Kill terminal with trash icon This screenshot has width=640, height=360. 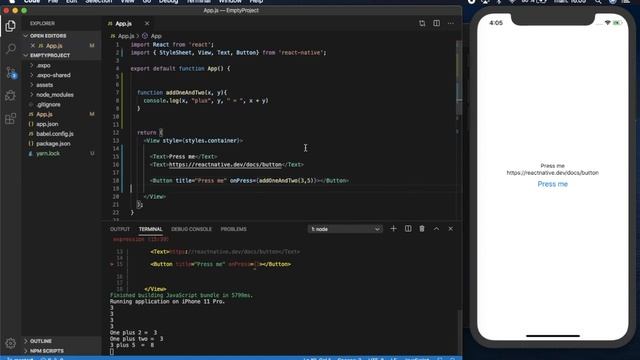tap(422, 229)
